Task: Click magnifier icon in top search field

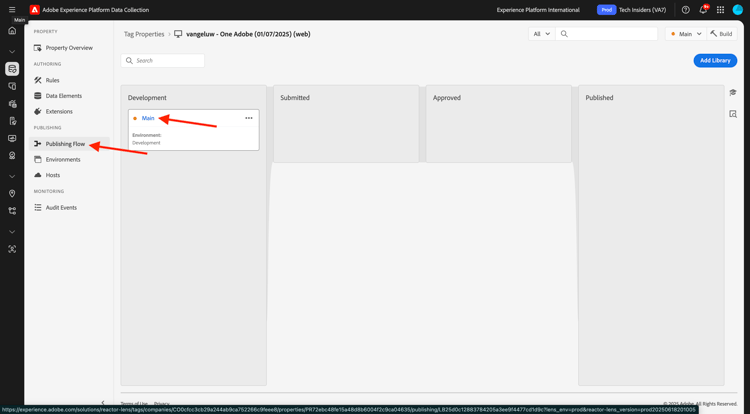Action: [x=564, y=34]
